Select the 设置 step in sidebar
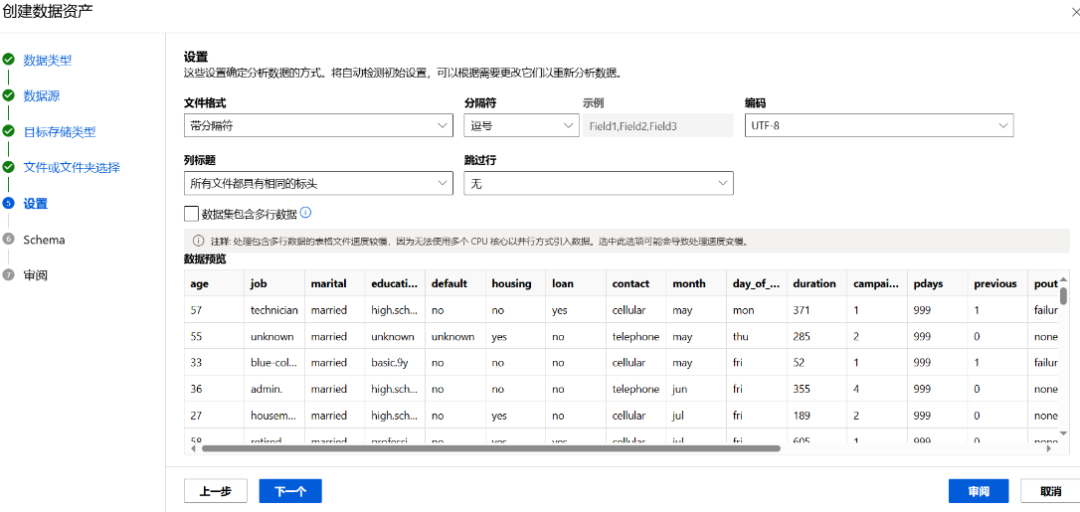The image size is (1080, 512). click(x=36, y=204)
